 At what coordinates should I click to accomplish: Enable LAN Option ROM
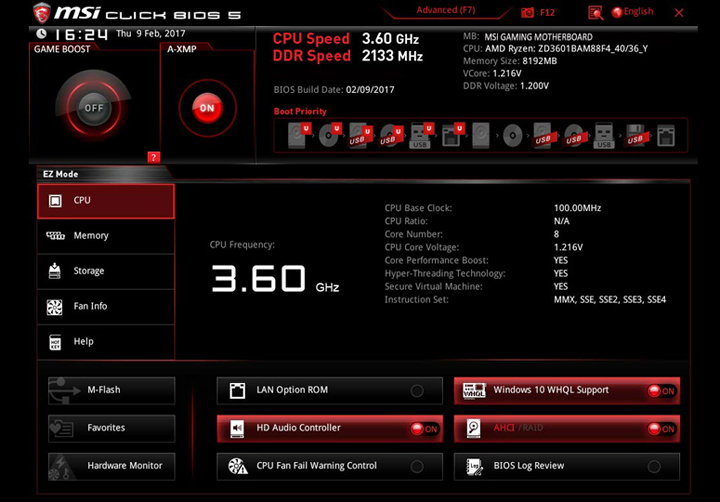point(417,391)
